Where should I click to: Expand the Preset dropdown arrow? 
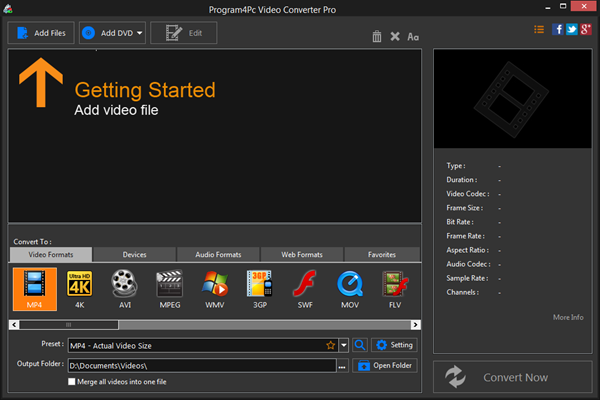coord(344,345)
